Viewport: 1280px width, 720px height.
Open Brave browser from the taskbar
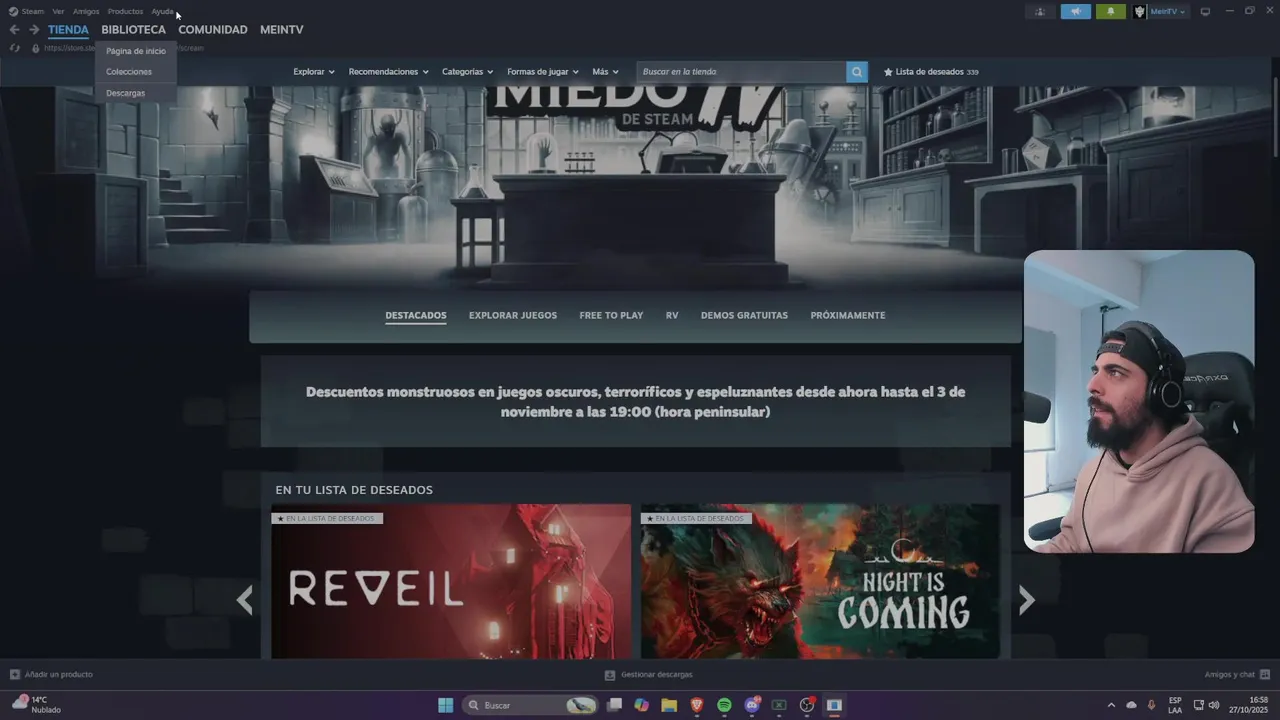click(697, 705)
